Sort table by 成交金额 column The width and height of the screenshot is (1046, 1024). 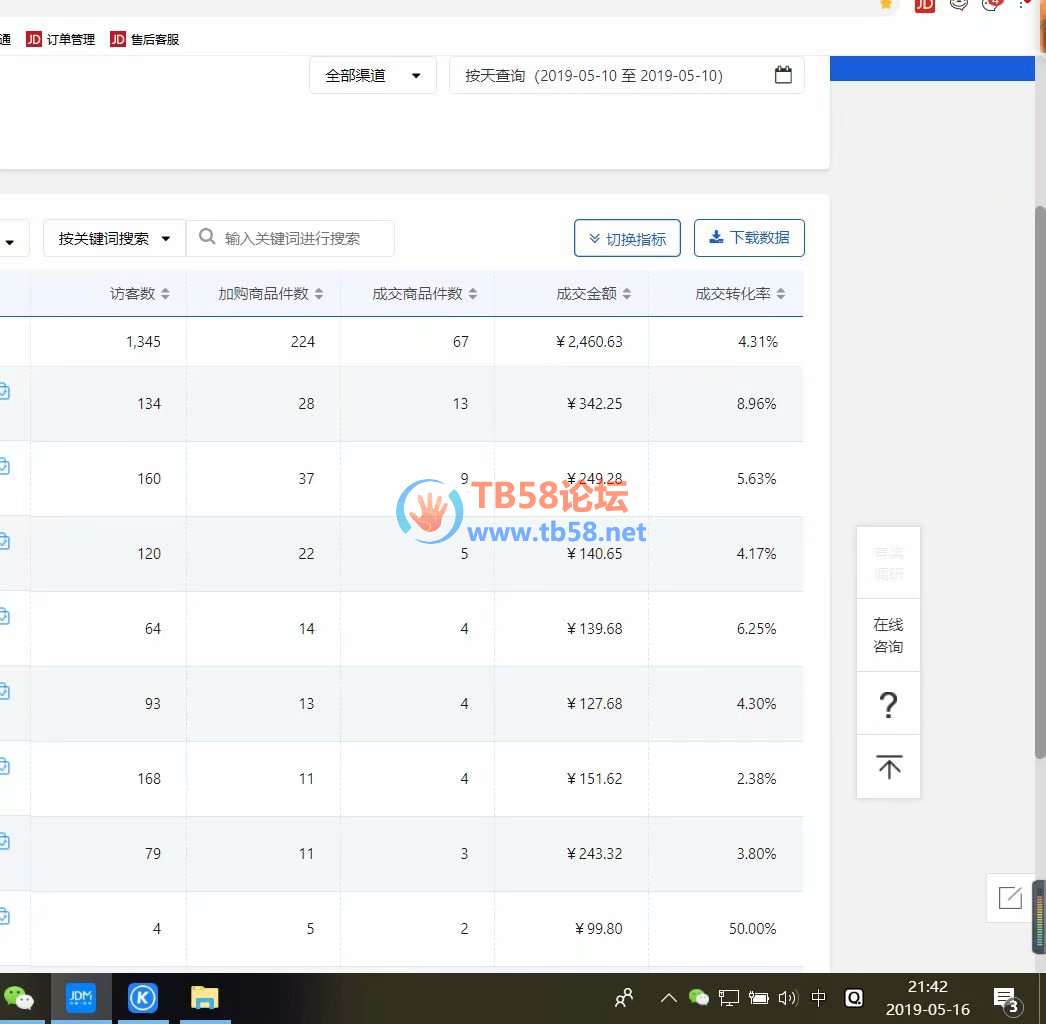pyautogui.click(x=594, y=294)
